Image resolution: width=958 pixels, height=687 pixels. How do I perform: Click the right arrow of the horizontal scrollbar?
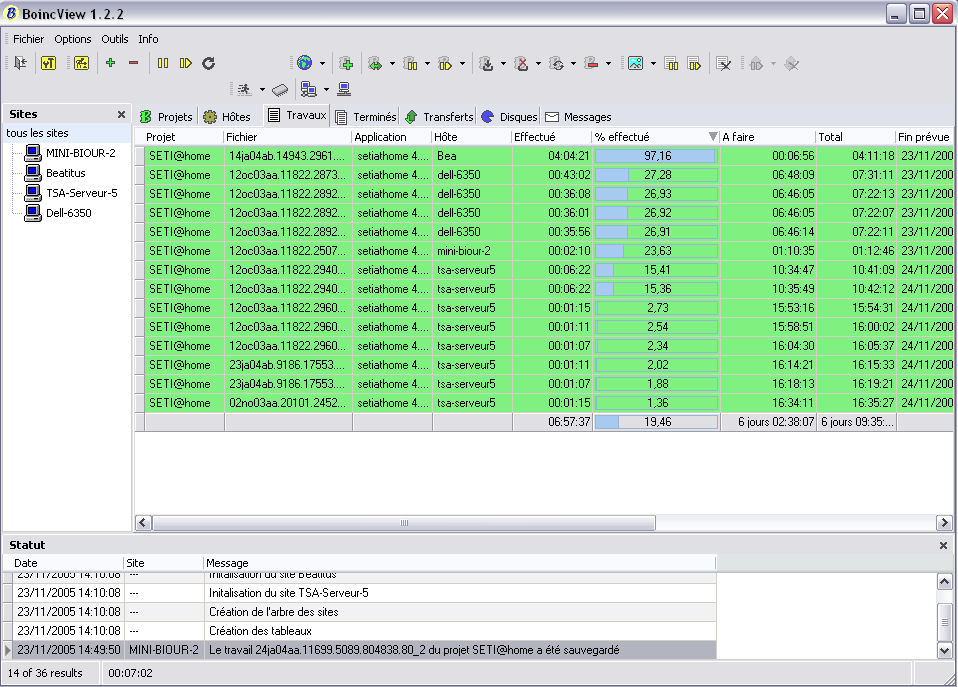click(944, 523)
